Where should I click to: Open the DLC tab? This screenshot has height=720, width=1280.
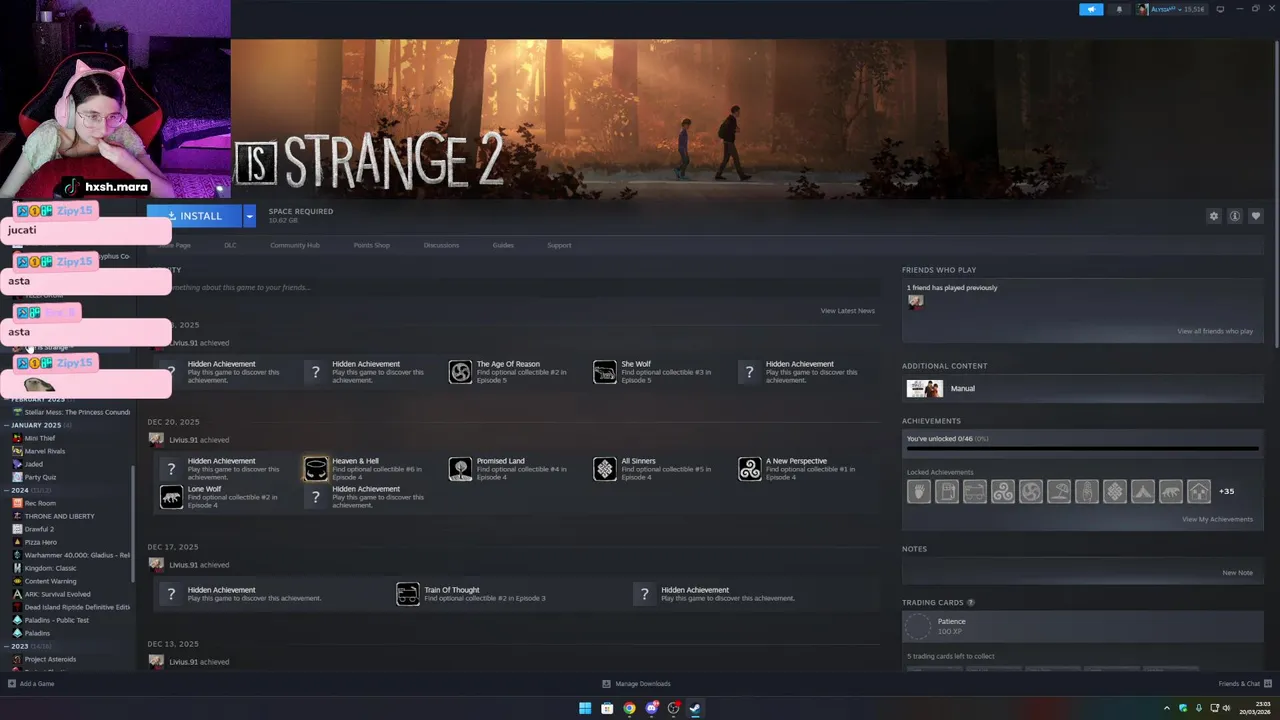click(x=230, y=245)
